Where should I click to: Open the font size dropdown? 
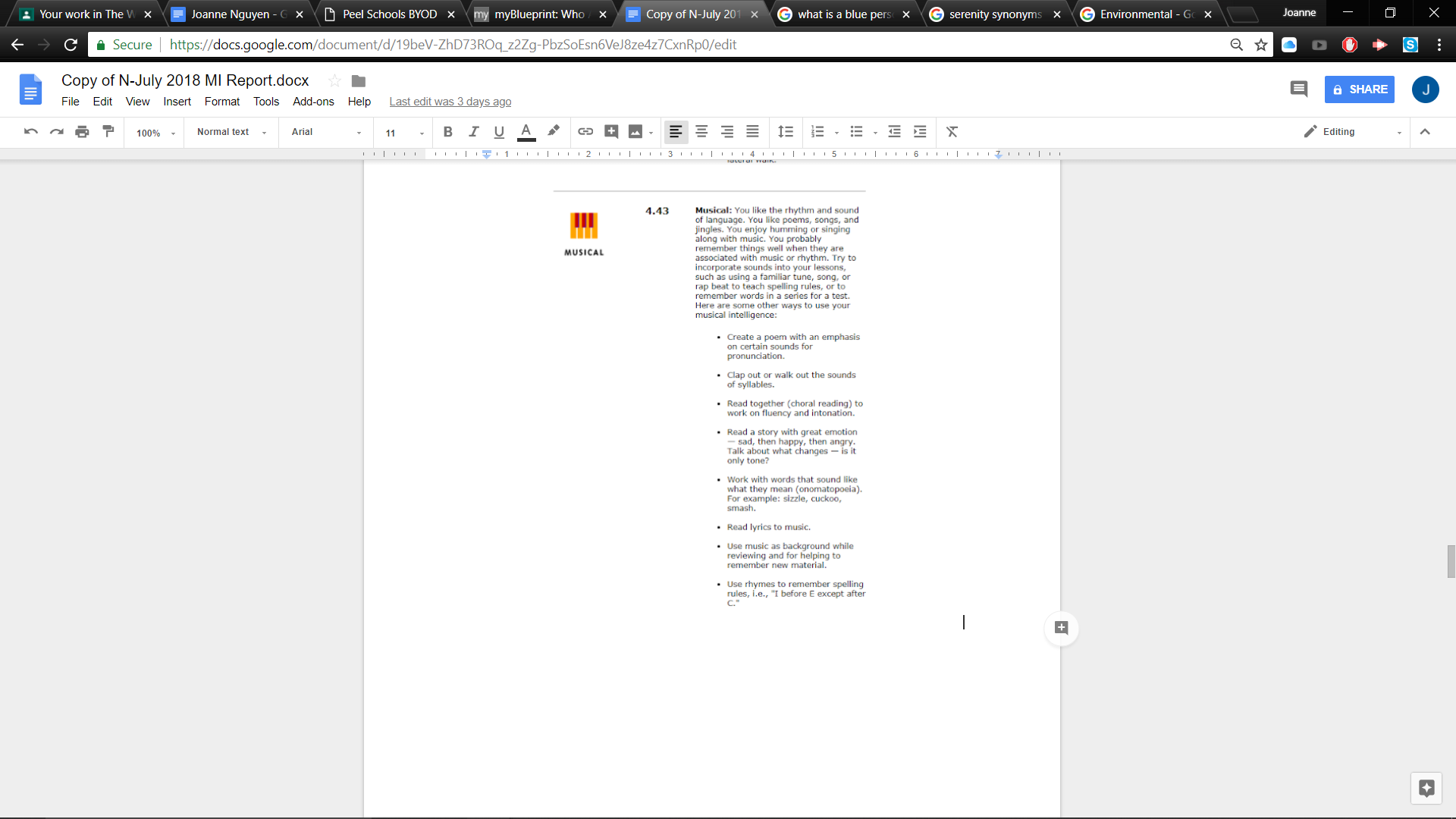point(404,133)
